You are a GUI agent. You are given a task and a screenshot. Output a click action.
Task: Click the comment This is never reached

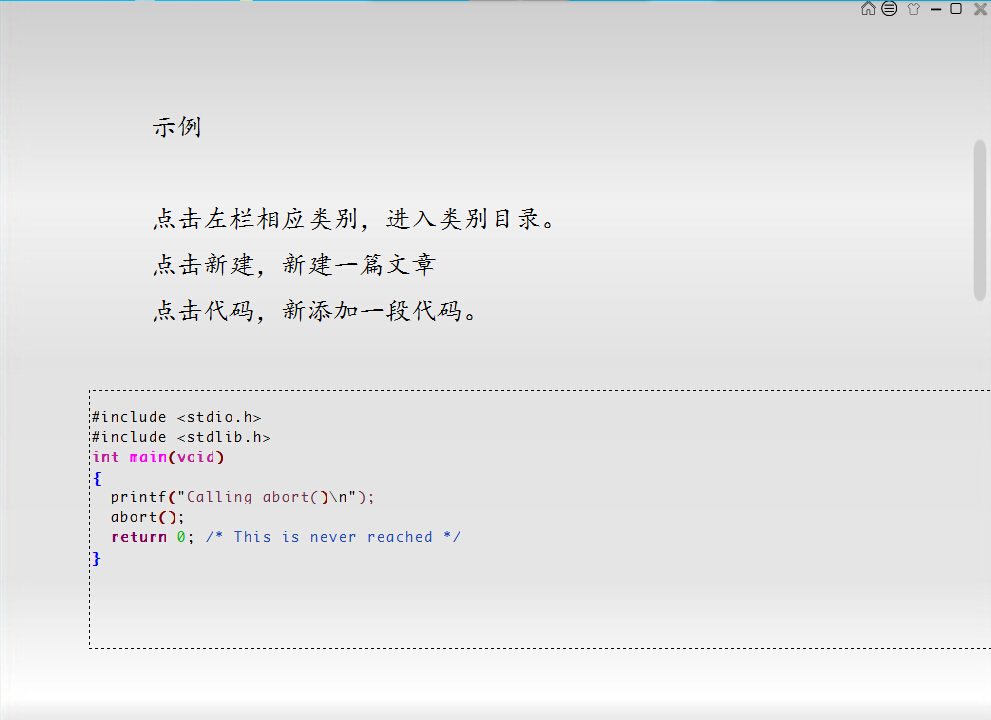[333, 537]
